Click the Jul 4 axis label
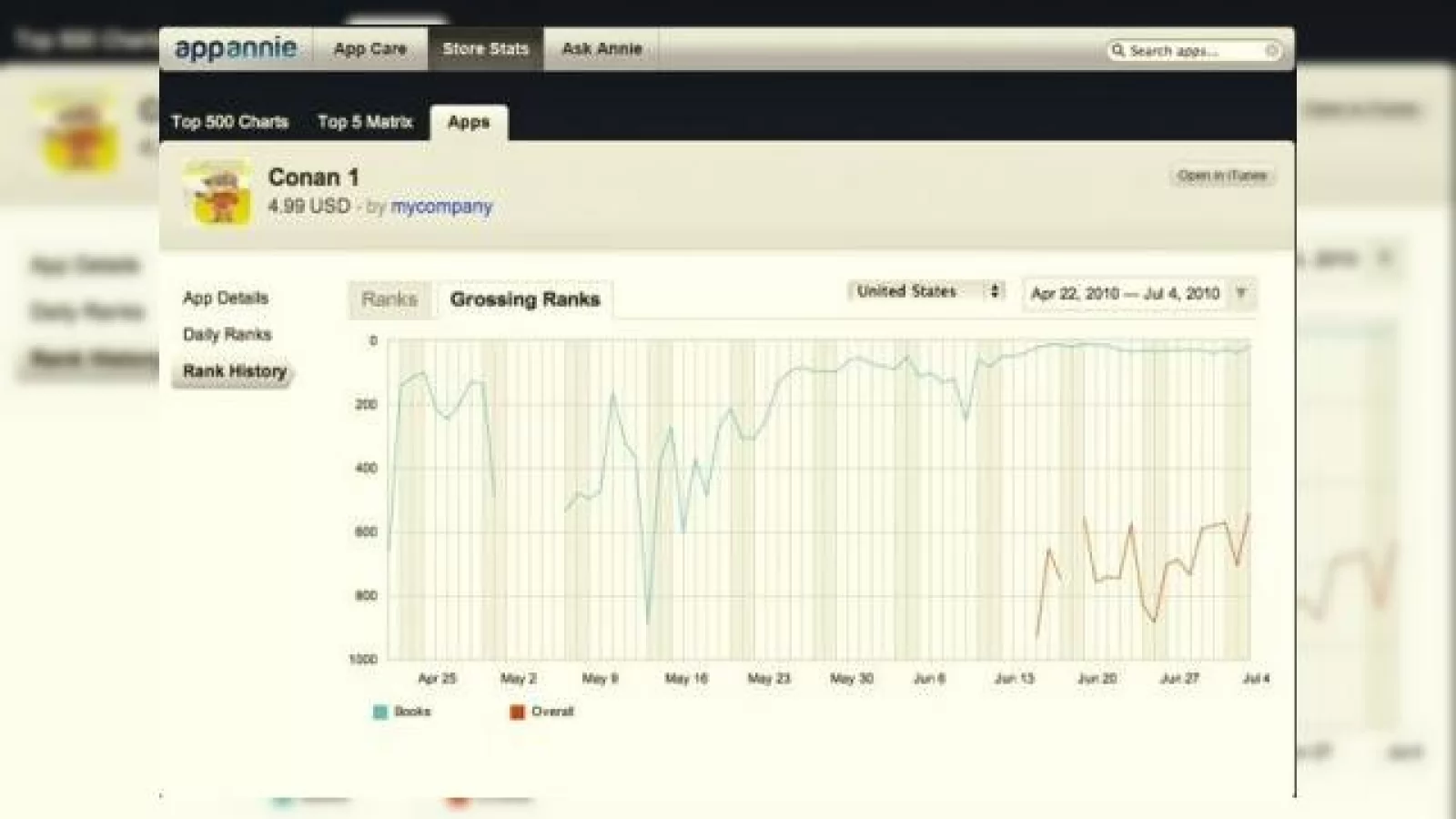Screen dimensions: 1456x819 1256,679
